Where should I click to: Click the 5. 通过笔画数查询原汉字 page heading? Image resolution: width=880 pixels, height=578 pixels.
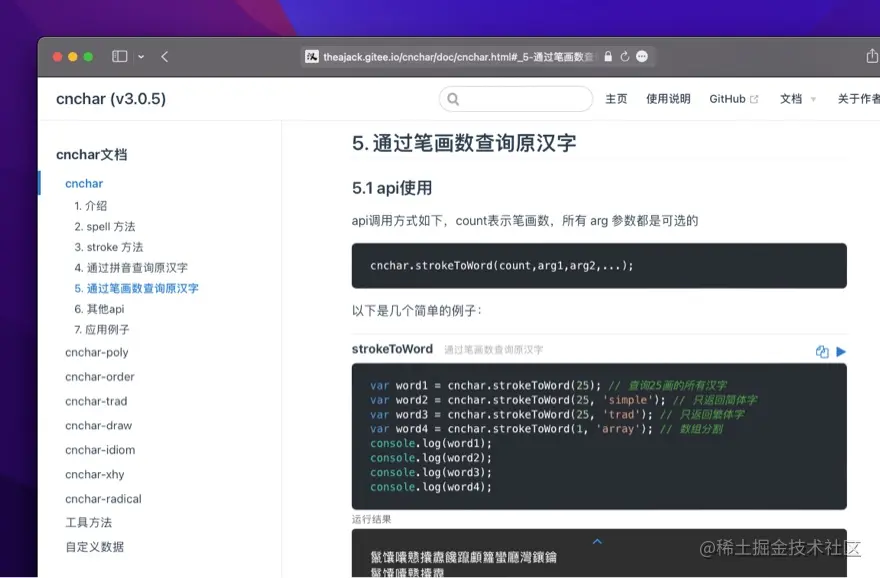(464, 143)
